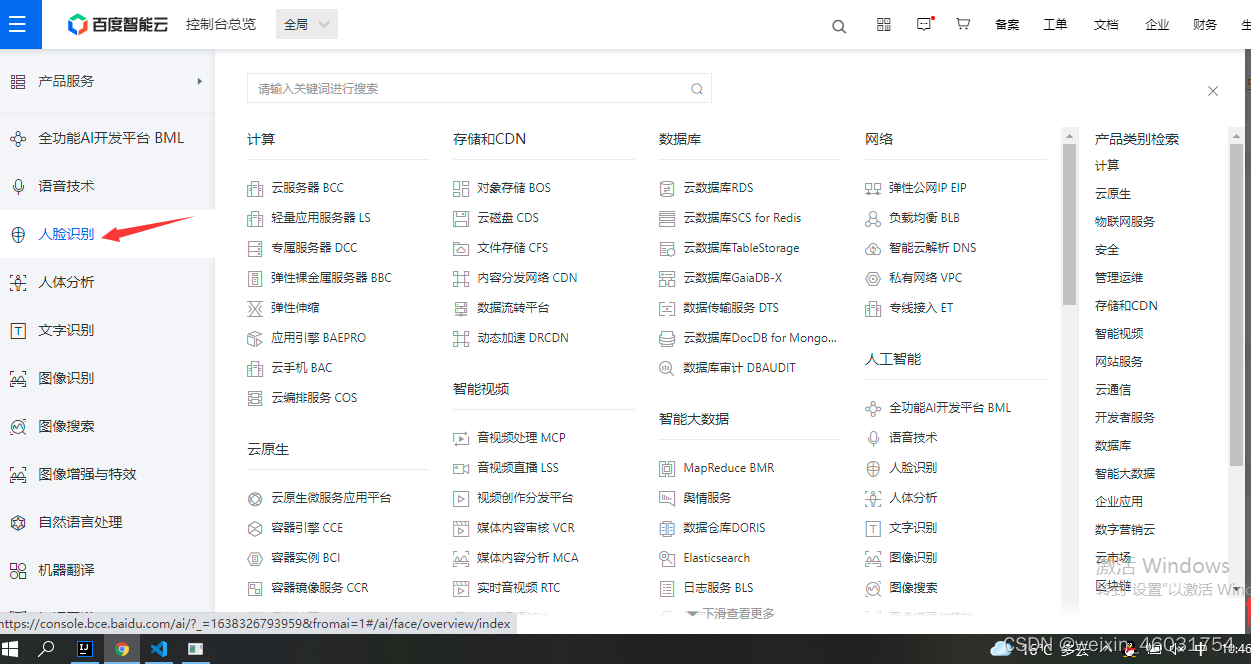Click the magnifier icon inside product search box
Screen dimensions: 1251x664
697,89
